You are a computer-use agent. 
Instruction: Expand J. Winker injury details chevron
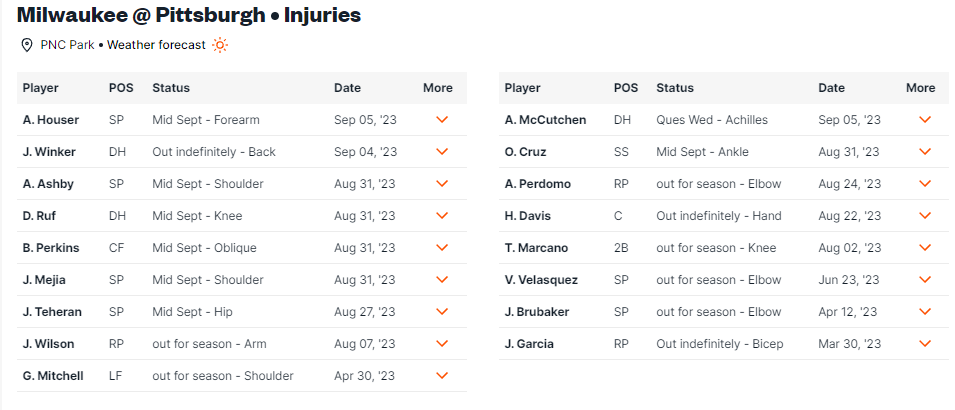pos(442,152)
